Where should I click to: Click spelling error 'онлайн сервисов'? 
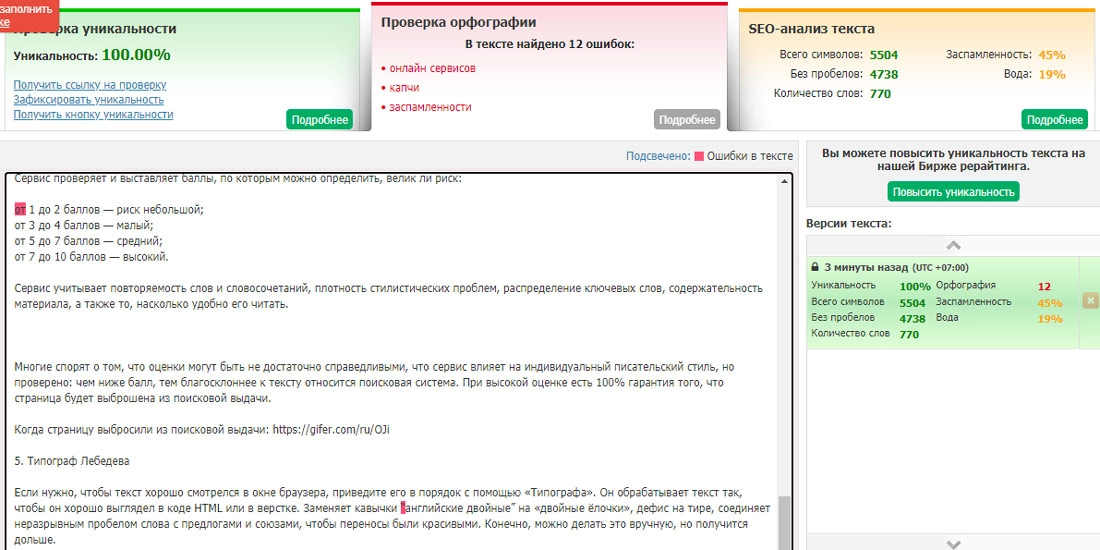pos(432,68)
